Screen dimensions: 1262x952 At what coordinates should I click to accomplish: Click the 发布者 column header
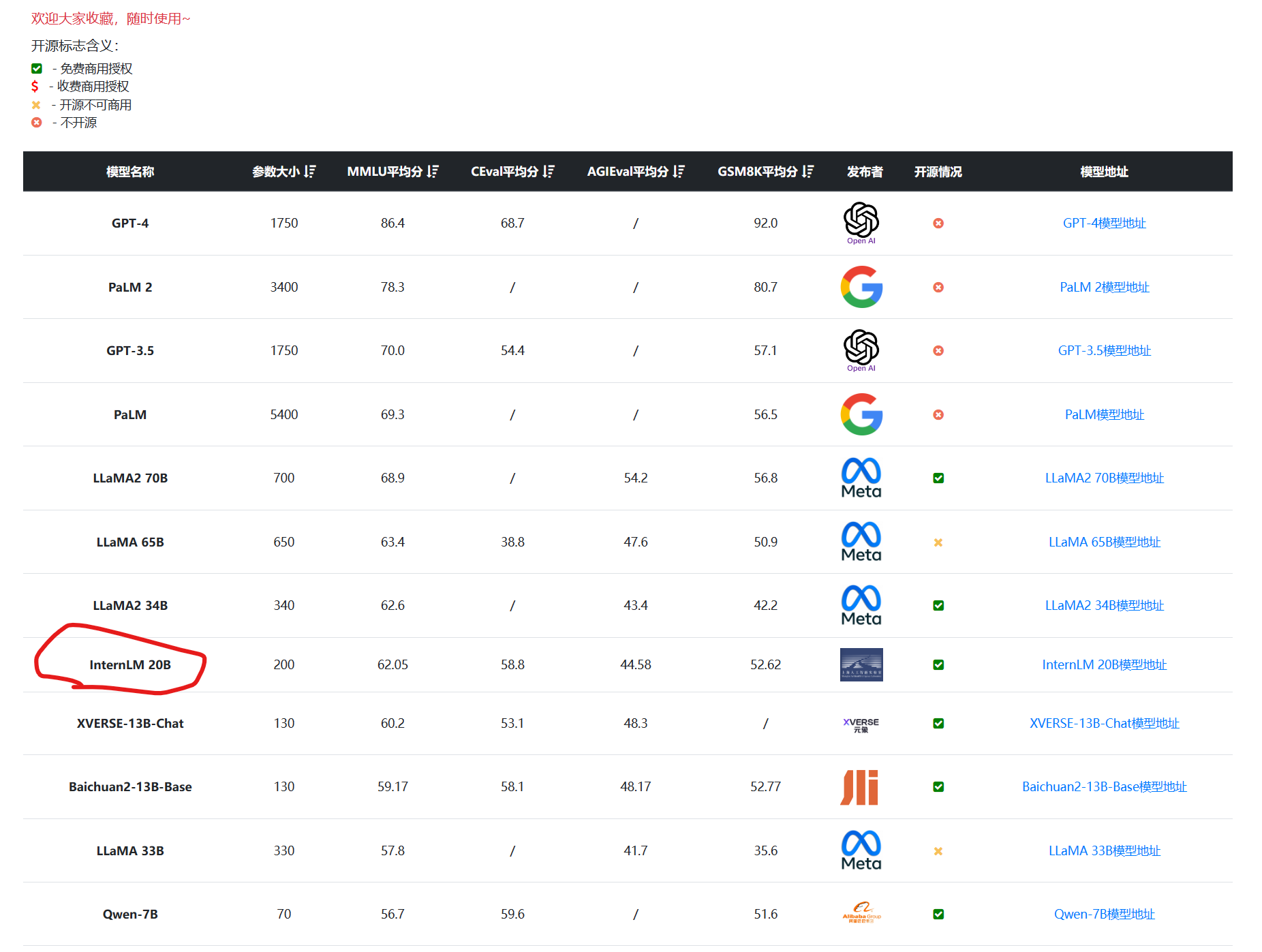pyautogui.click(x=865, y=172)
